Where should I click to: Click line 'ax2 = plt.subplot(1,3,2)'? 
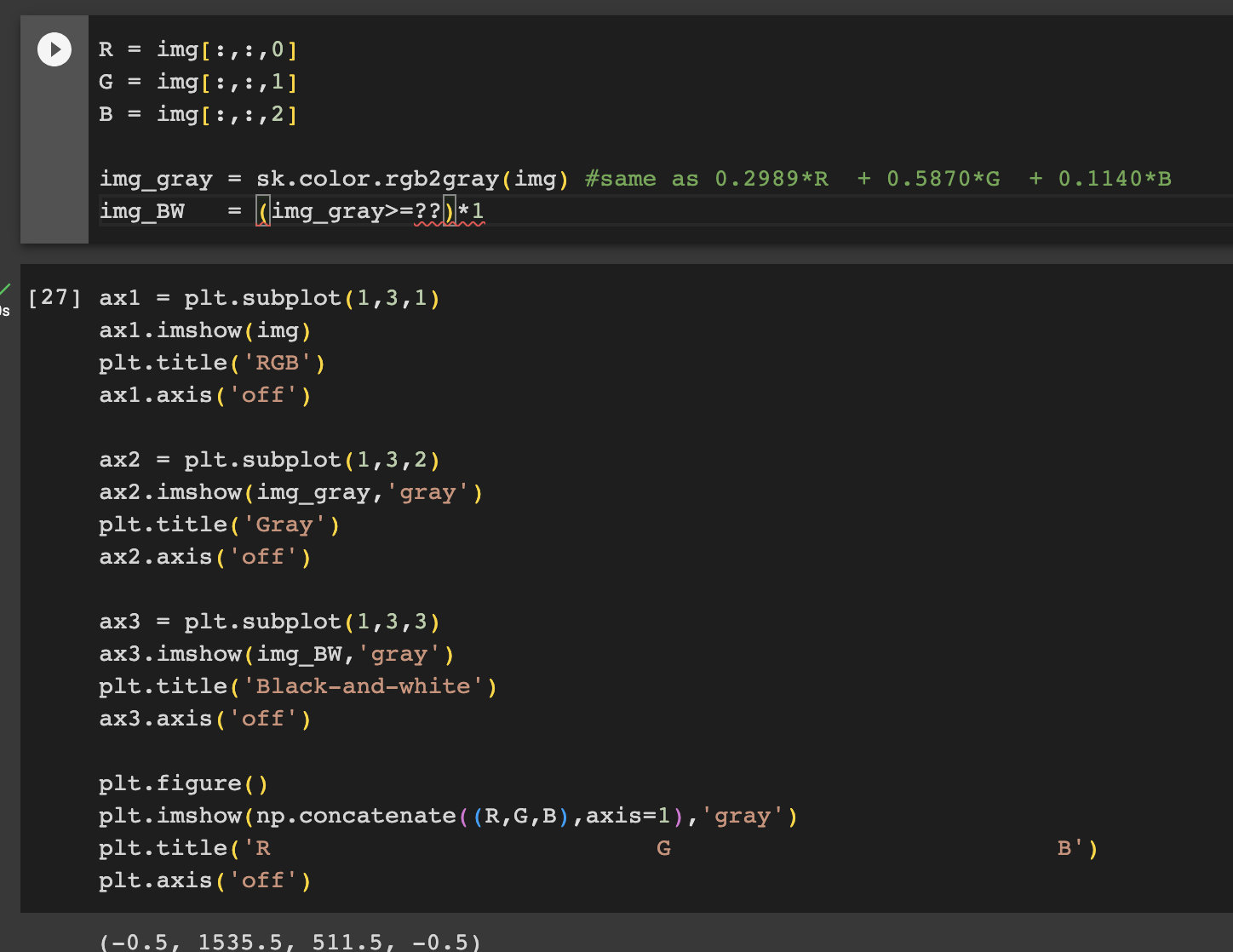pyautogui.click(x=269, y=460)
